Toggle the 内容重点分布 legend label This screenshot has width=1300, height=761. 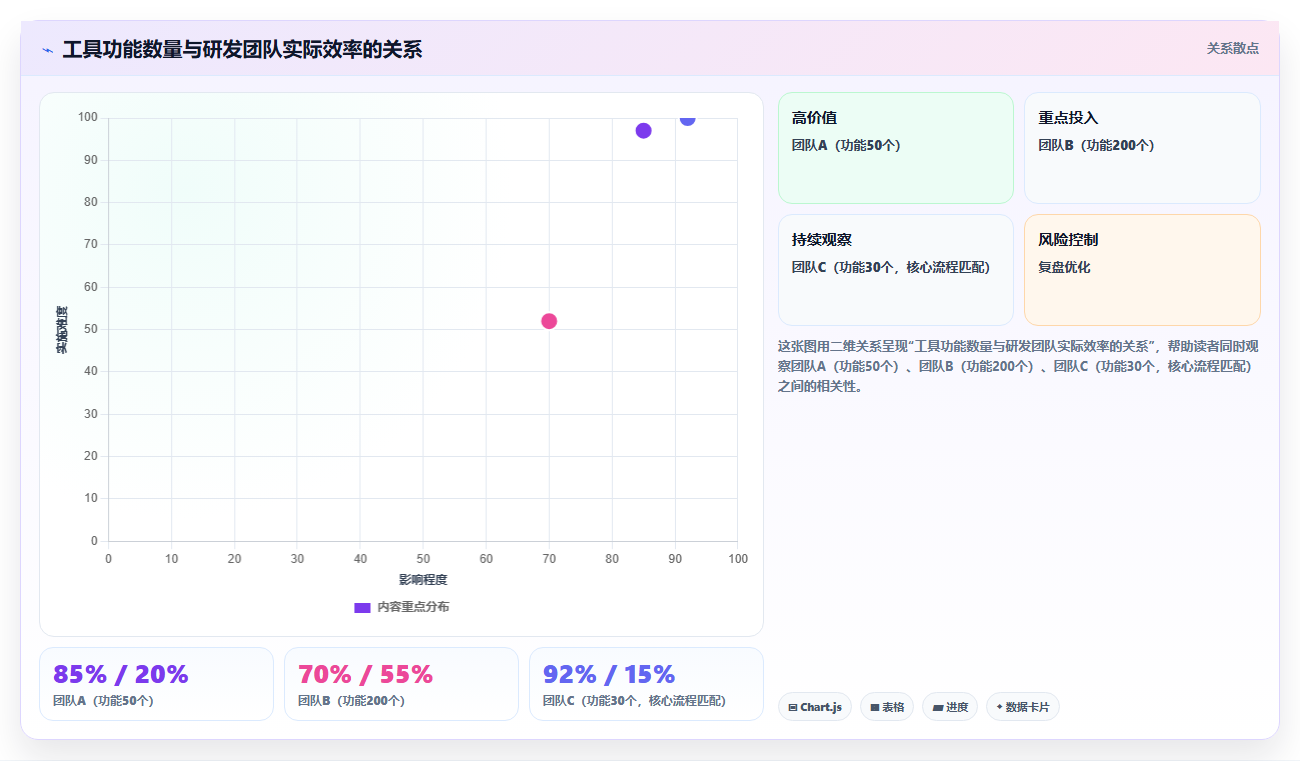click(413, 607)
